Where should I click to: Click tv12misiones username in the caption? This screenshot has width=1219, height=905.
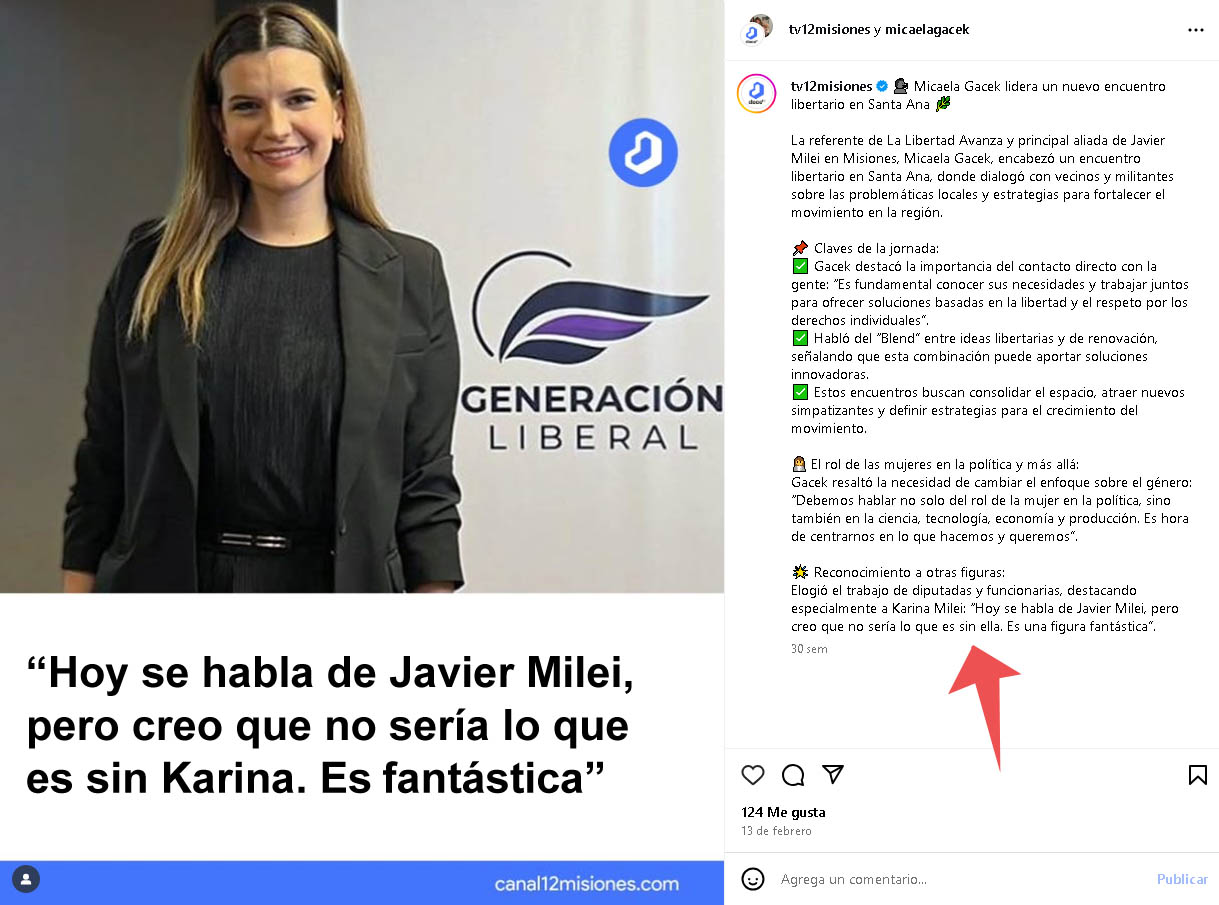(831, 86)
